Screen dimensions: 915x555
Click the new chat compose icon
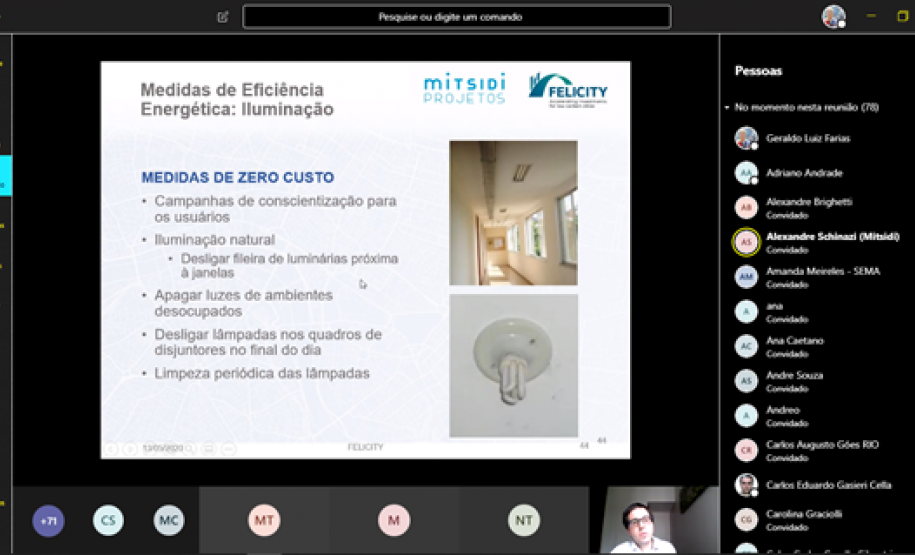pos(223,17)
